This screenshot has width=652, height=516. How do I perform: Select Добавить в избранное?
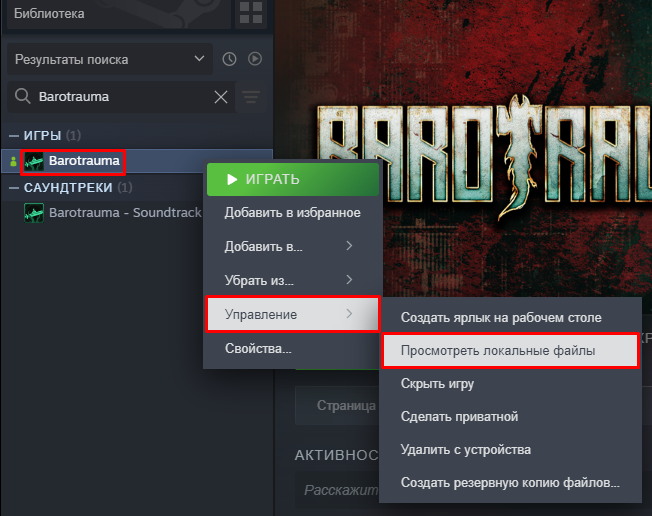click(x=293, y=213)
